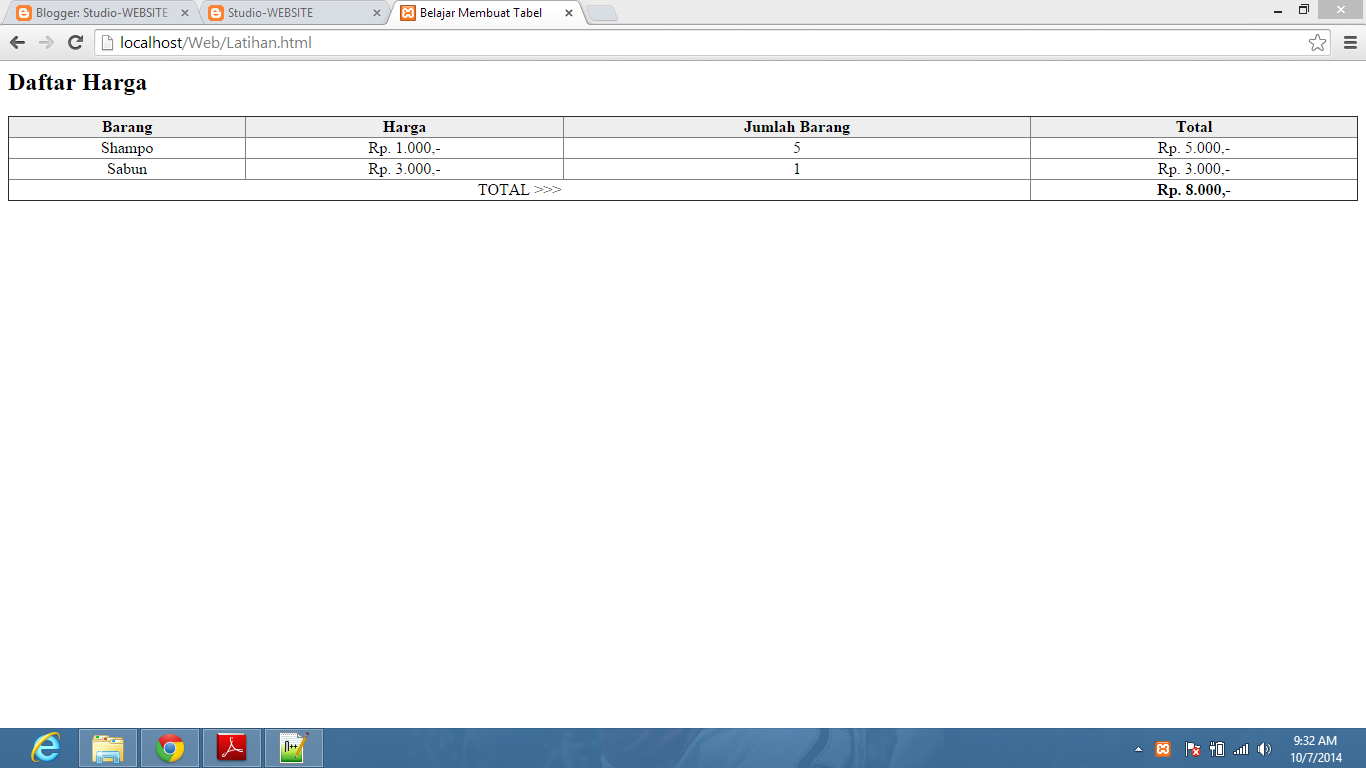Viewport: 1366px width, 768px height.
Task: Click the network signal tray icon
Action: pos(1240,748)
